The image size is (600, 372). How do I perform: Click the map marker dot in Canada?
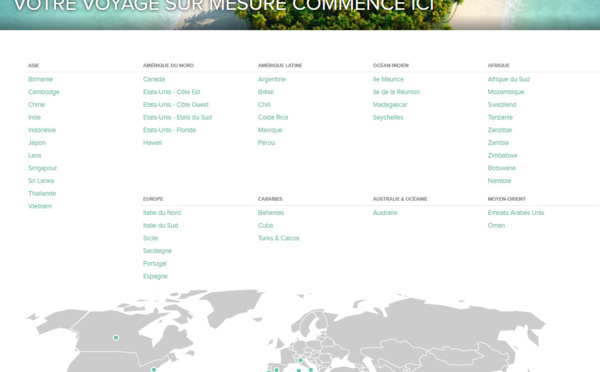pyautogui.click(x=116, y=338)
